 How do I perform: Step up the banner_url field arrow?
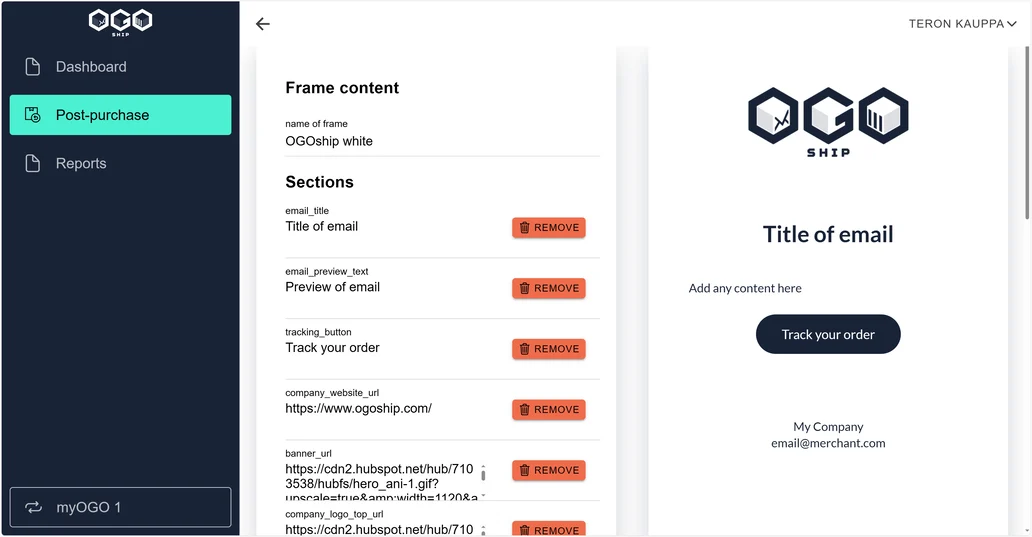483,467
